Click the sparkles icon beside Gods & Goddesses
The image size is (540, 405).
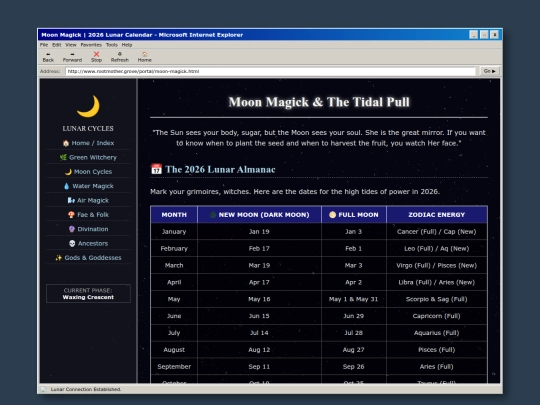coord(59,258)
